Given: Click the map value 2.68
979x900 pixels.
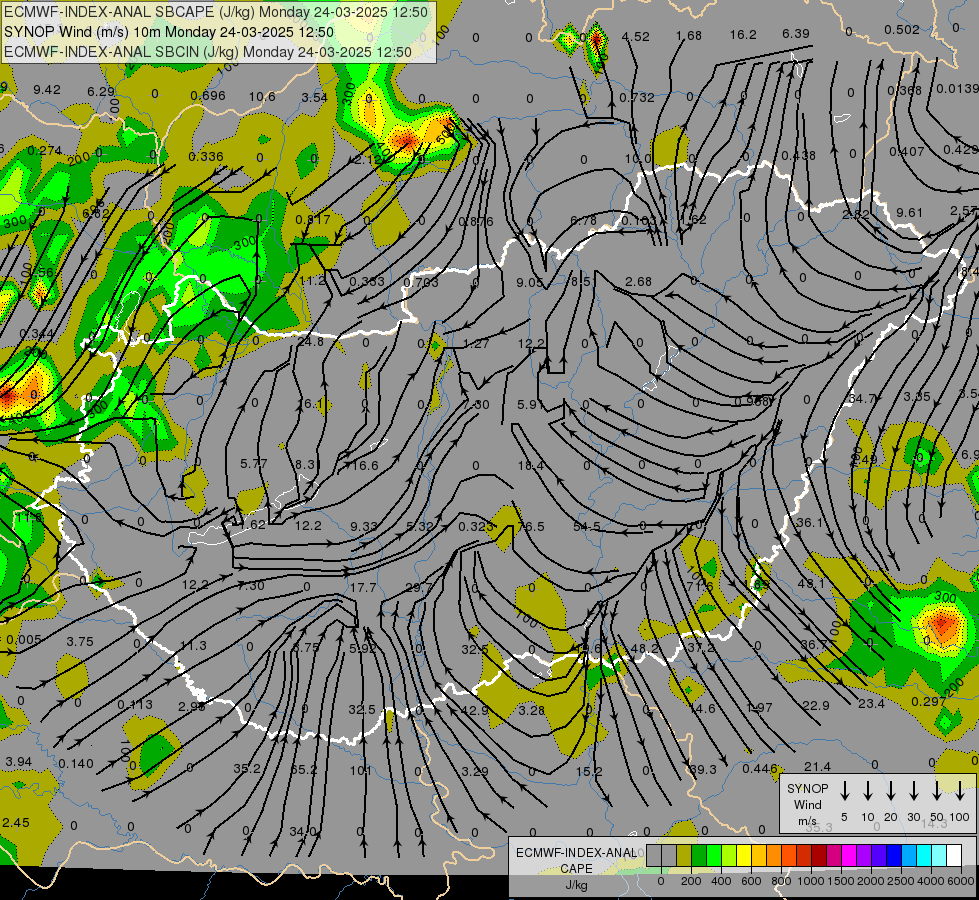Looking at the screenshot, I should click(638, 282).
